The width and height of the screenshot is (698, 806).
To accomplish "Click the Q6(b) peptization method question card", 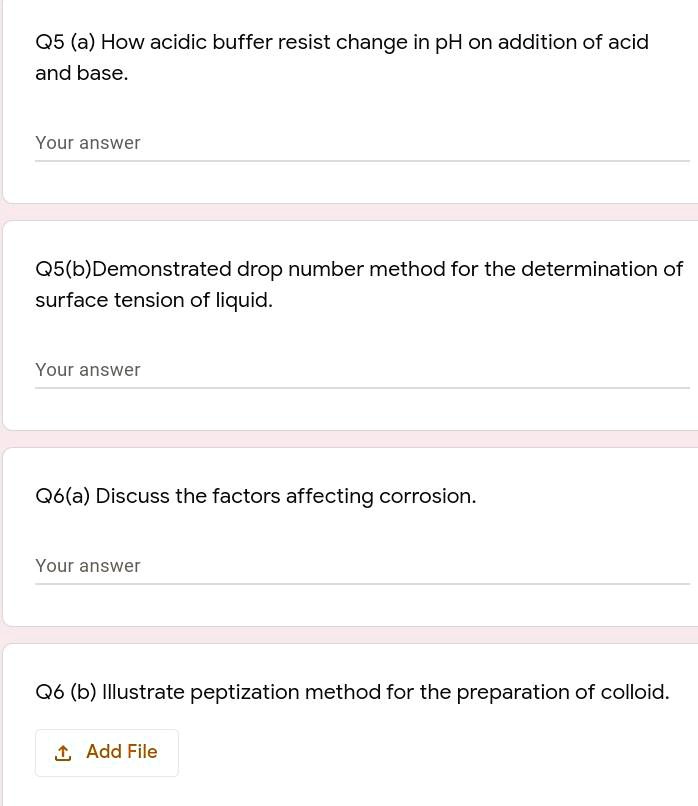I will [x=349, y=720].
